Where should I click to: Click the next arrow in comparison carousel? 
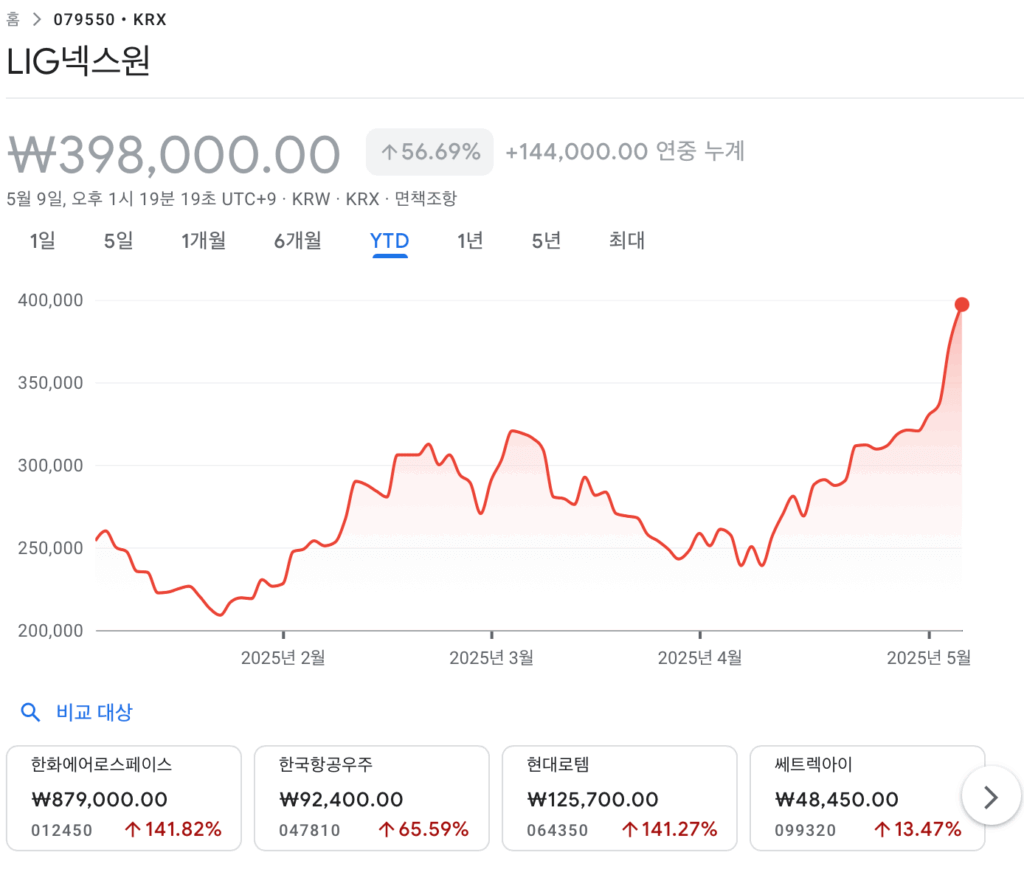click(x=991, y=797)
